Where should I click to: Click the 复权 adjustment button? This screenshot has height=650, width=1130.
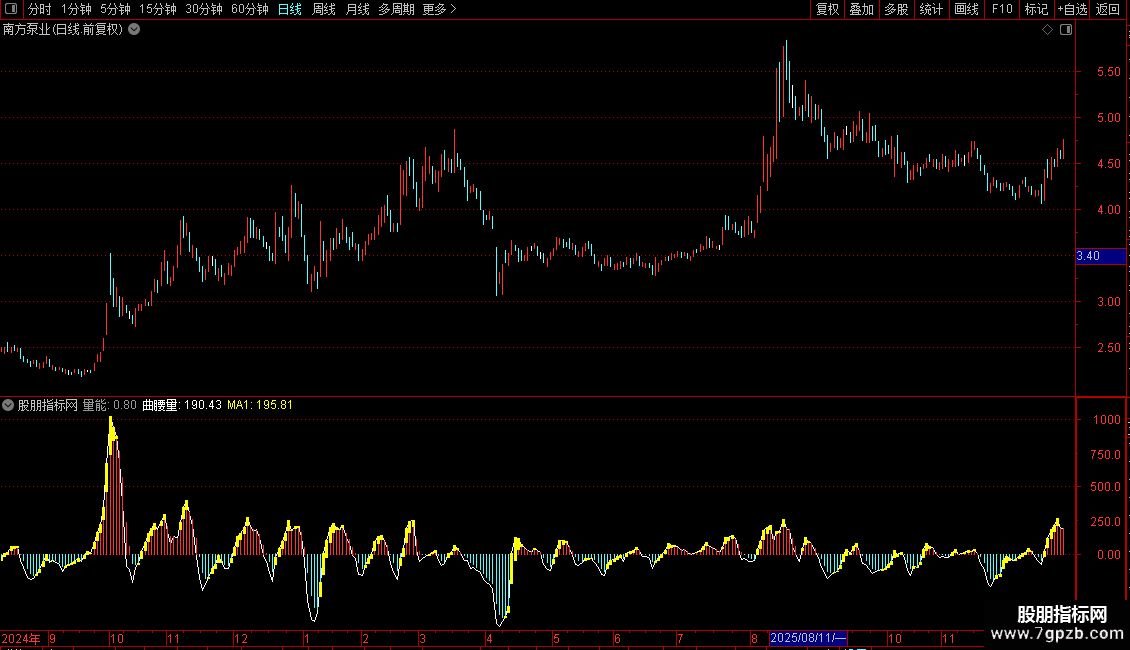(x=827, y=9)
